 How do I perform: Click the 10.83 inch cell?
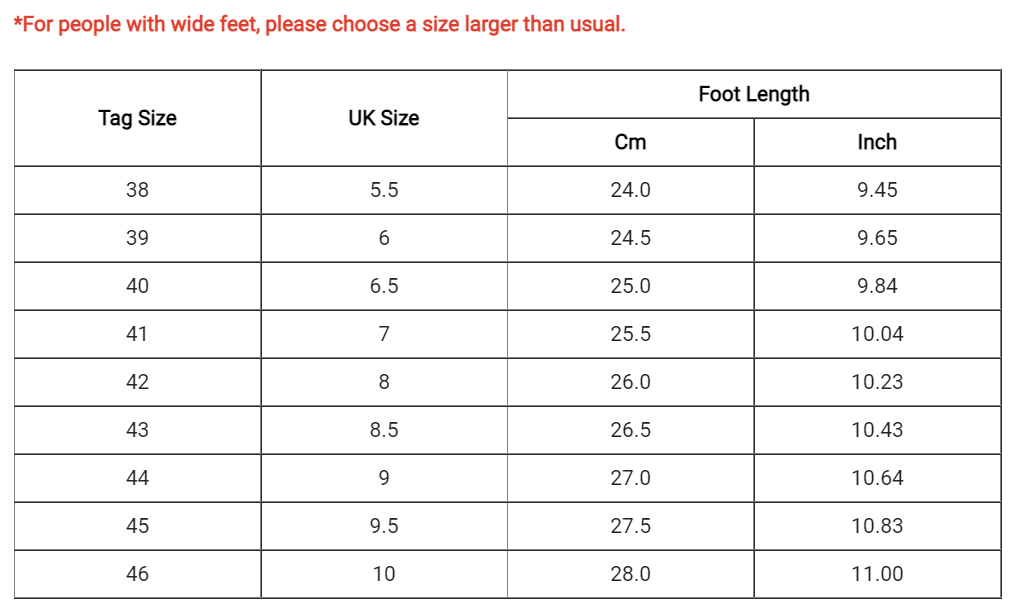click(877, 526)
